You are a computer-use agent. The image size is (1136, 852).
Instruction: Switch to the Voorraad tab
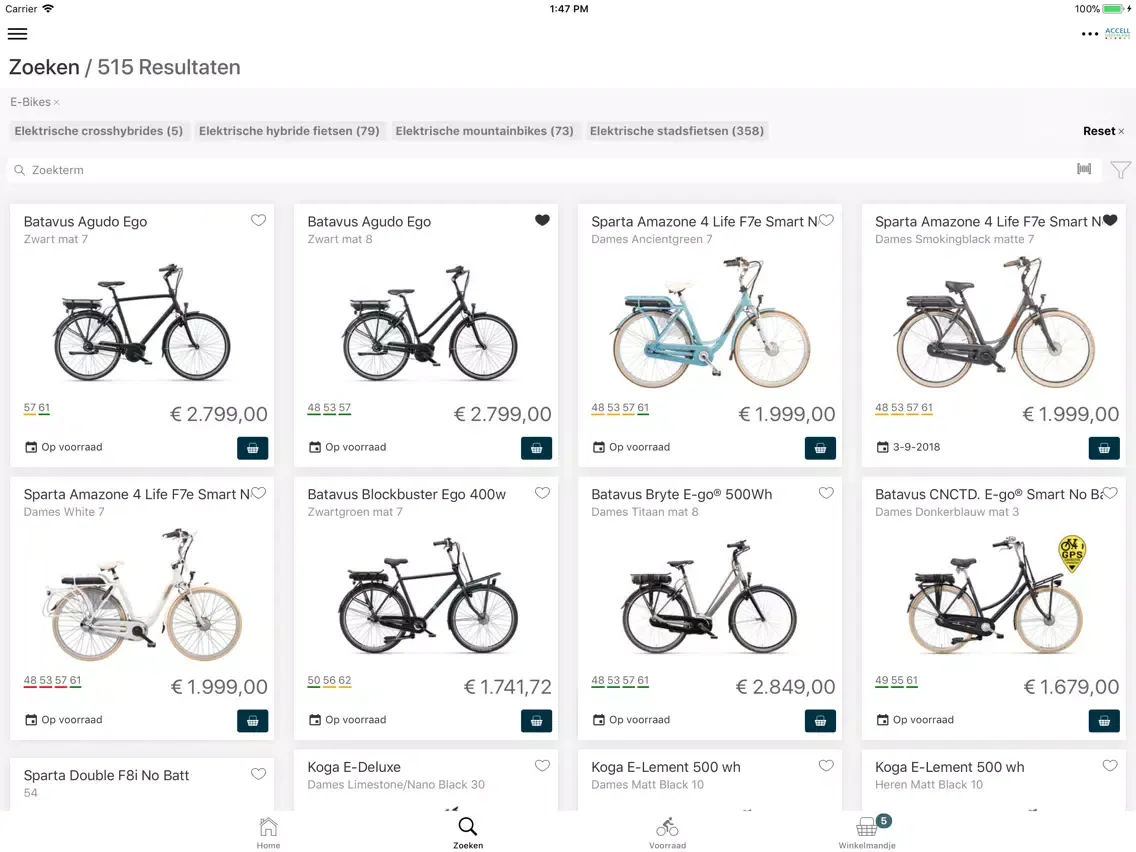667,833
